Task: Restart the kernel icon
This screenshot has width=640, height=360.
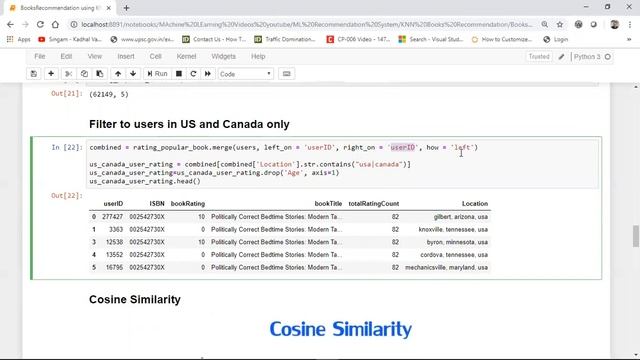Action: pyautogui.click(x=193, y=74)
